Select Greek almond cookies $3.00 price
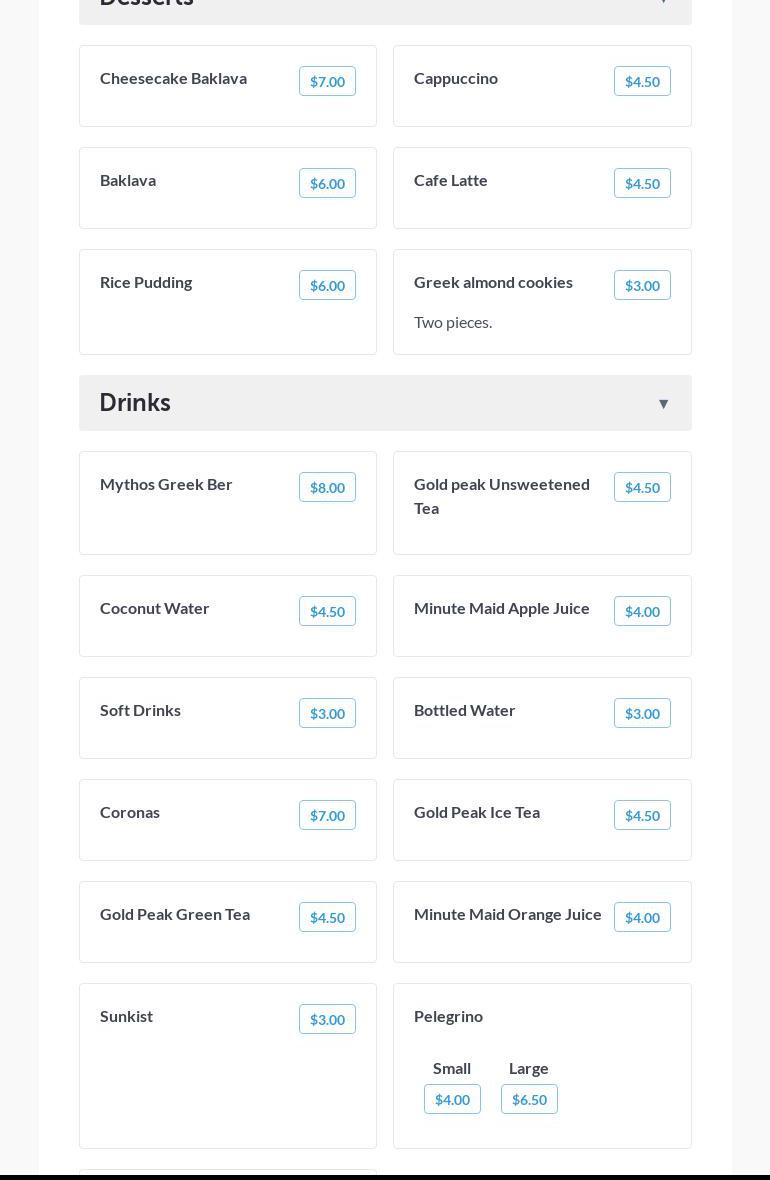This screenshot has height=1180, width=770. coord(642,286)
